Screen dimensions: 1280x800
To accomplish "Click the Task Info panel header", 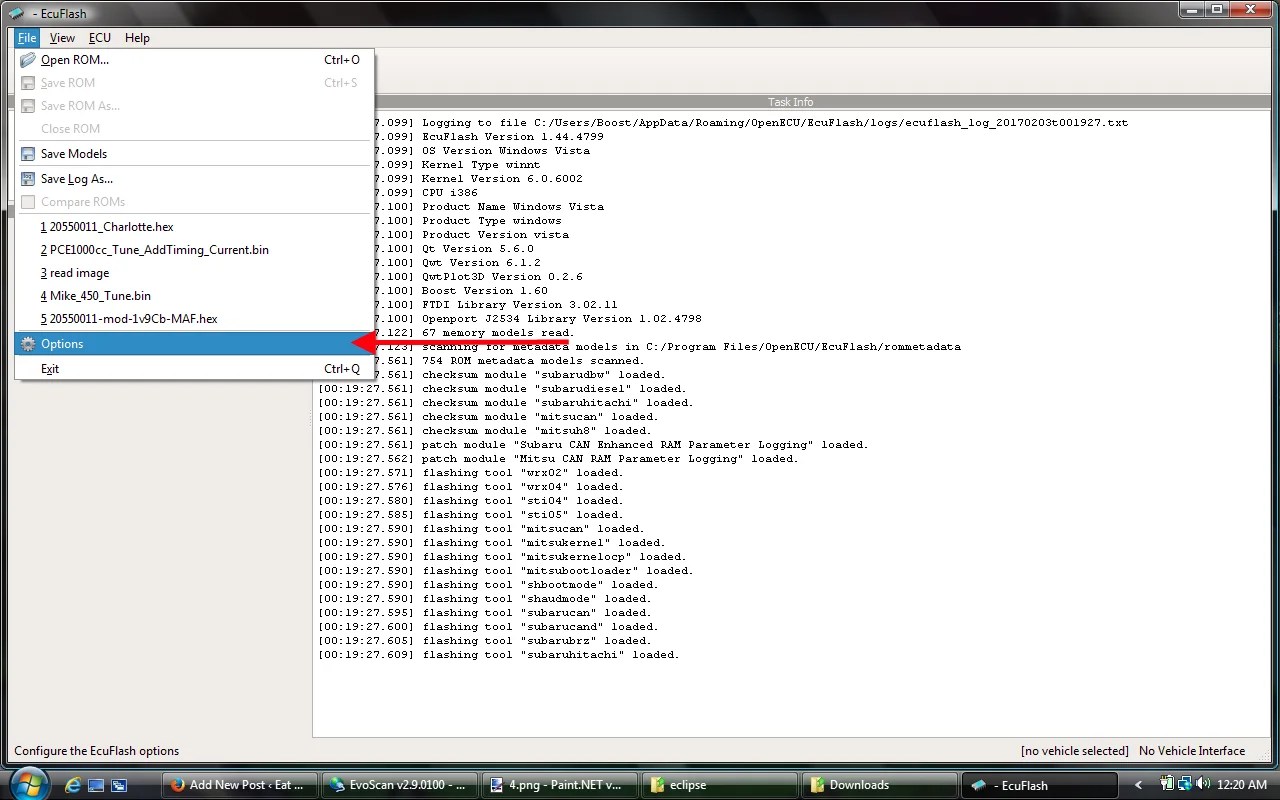I will [x=790, y=102].
